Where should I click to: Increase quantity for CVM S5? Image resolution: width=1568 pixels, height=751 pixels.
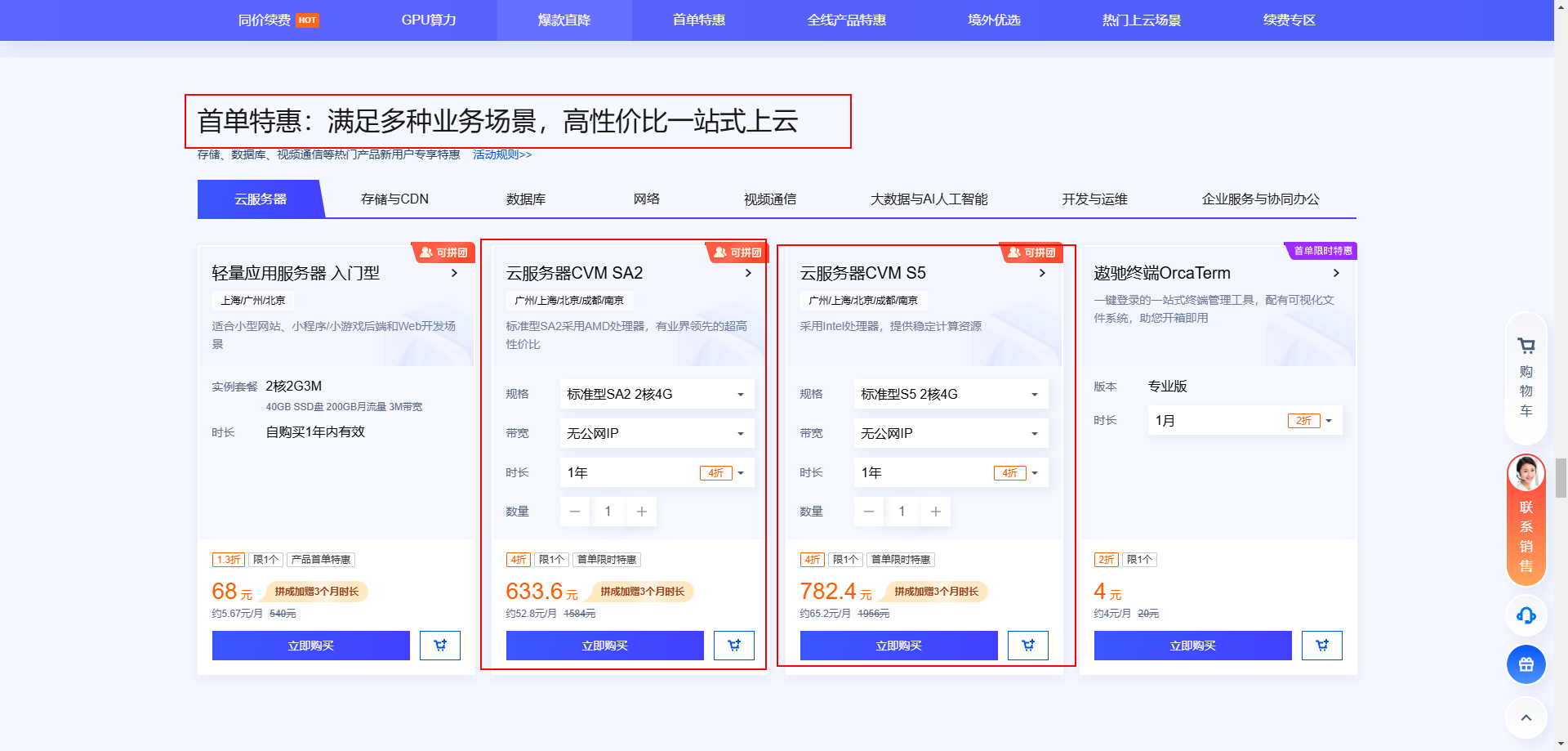coord(936,512)
